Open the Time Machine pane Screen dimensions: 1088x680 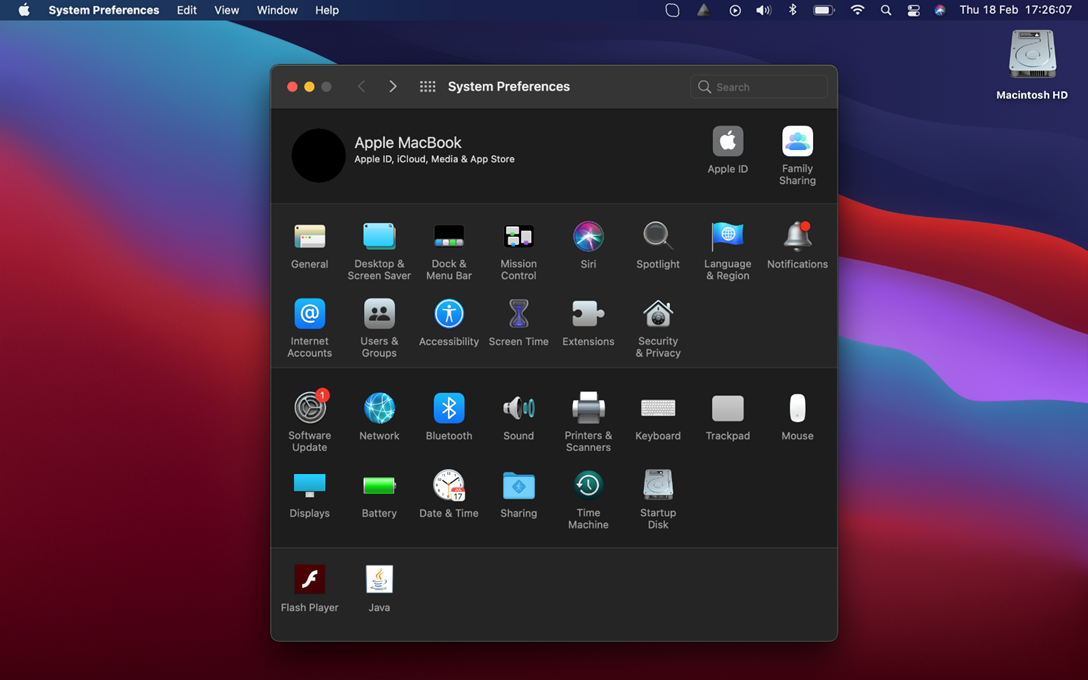click(588, 486)
